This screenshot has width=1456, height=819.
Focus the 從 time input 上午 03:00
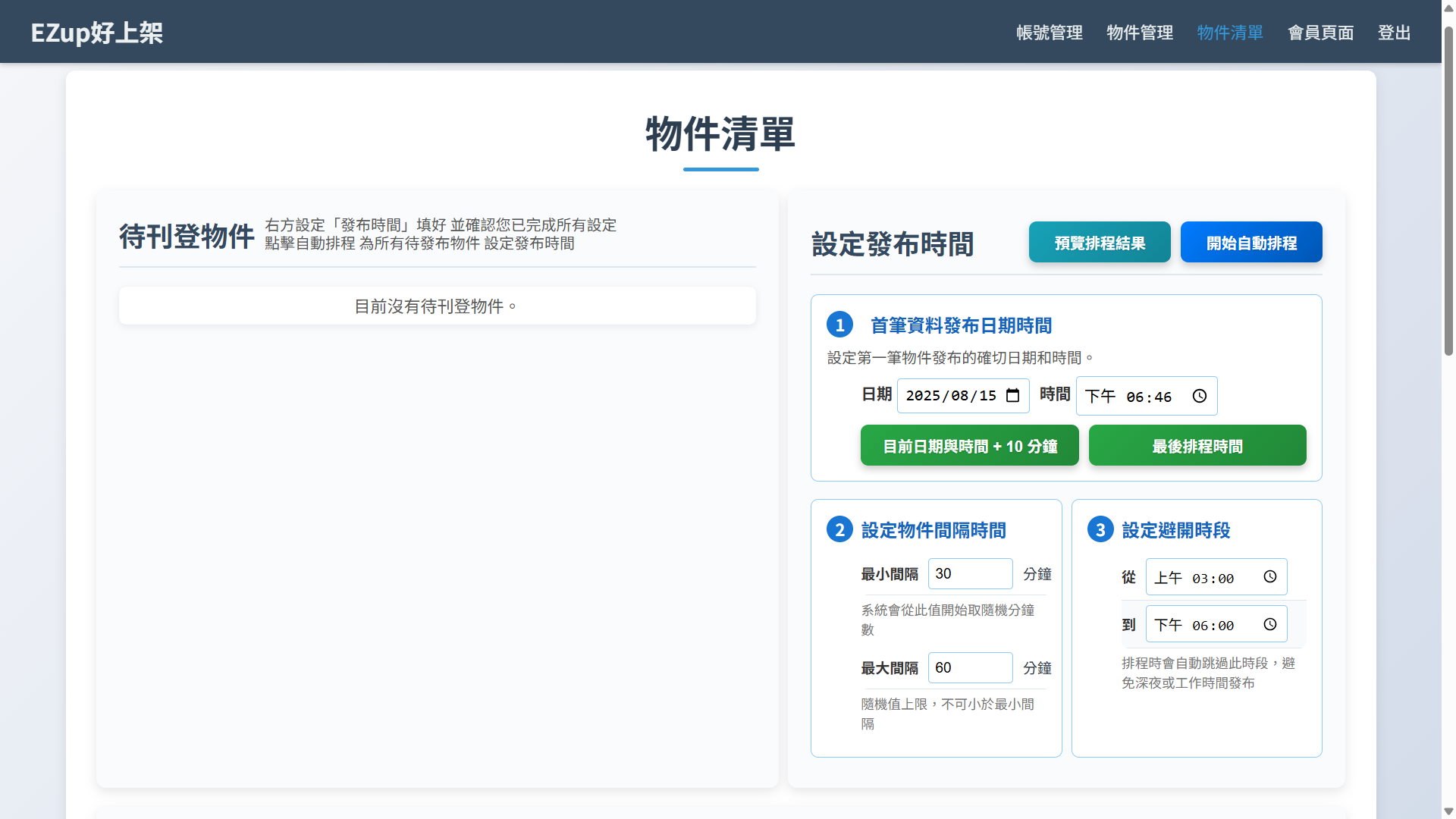pyautogui.click(x=1216, y=577)
